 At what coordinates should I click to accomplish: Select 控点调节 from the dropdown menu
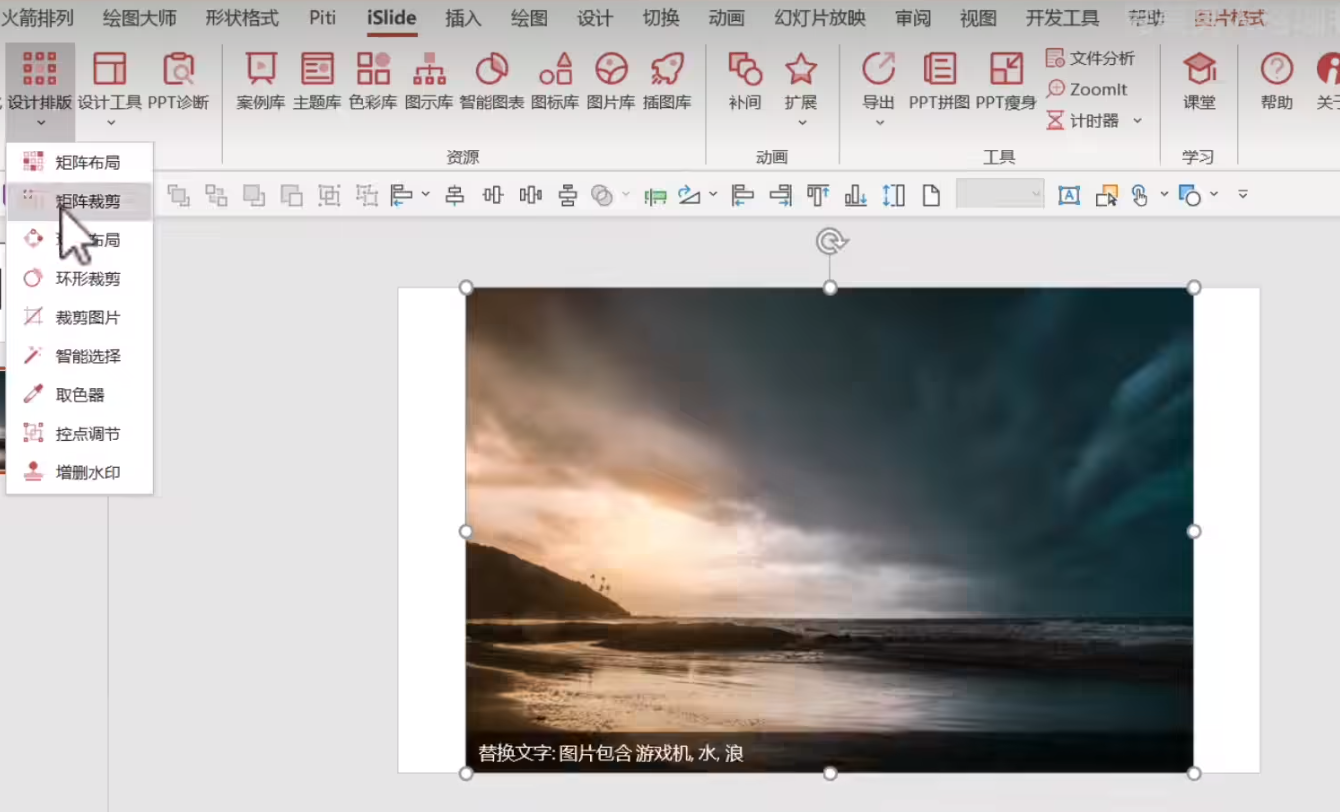[x=80, y=434]
